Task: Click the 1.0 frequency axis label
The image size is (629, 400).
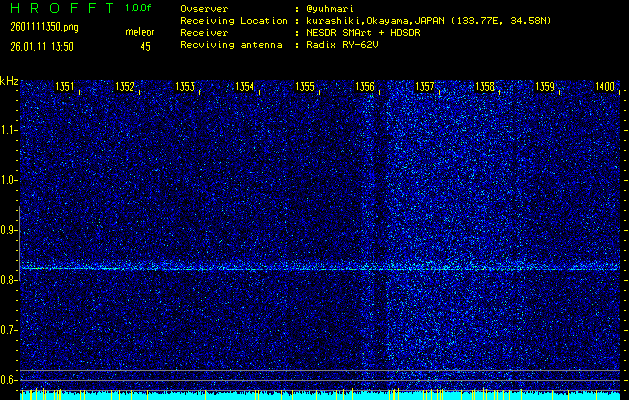Action: pyautogui.click(x=8, y=180)
